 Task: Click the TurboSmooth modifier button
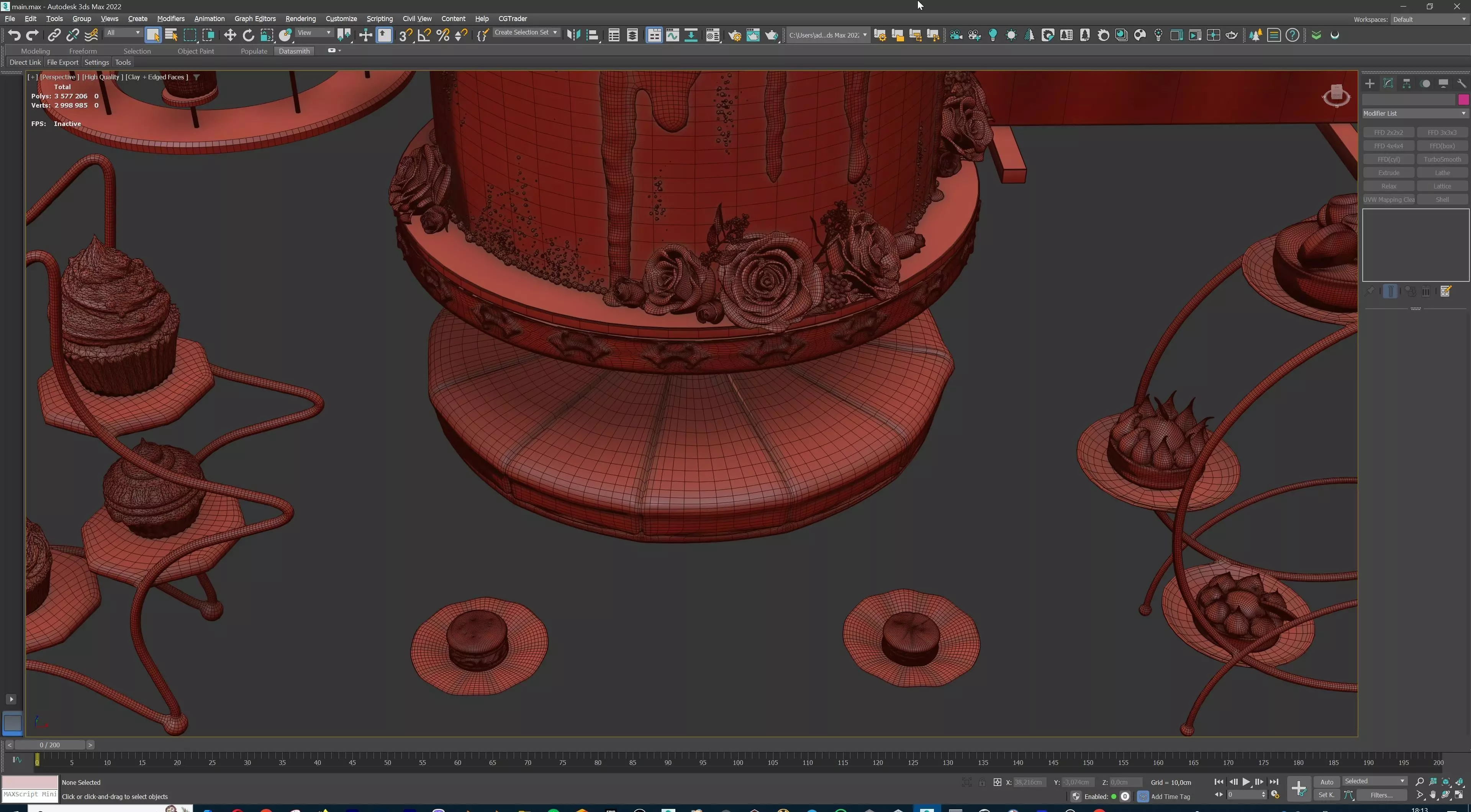[1442, 159]
